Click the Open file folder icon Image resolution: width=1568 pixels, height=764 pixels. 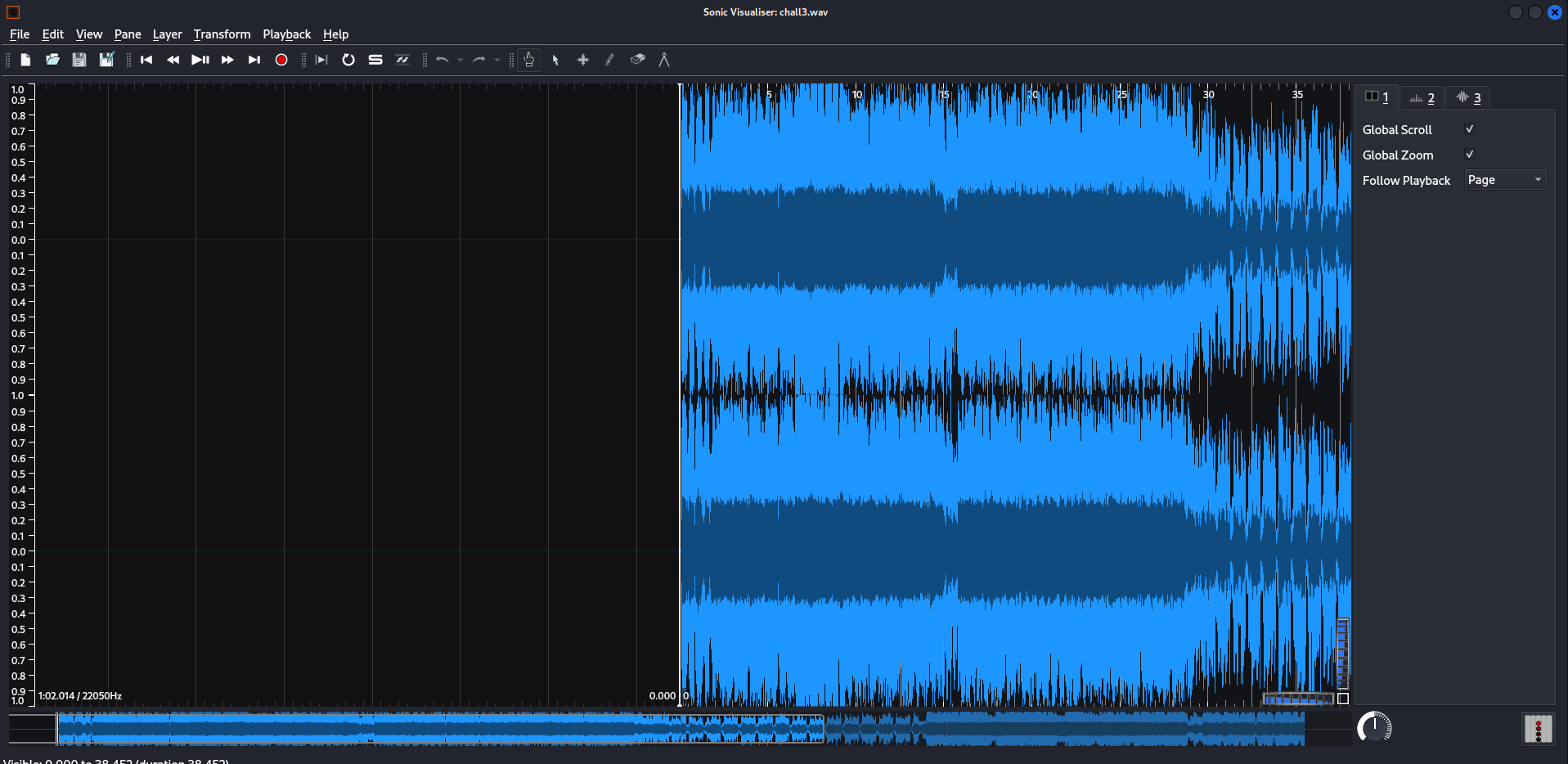coord(52,60)
